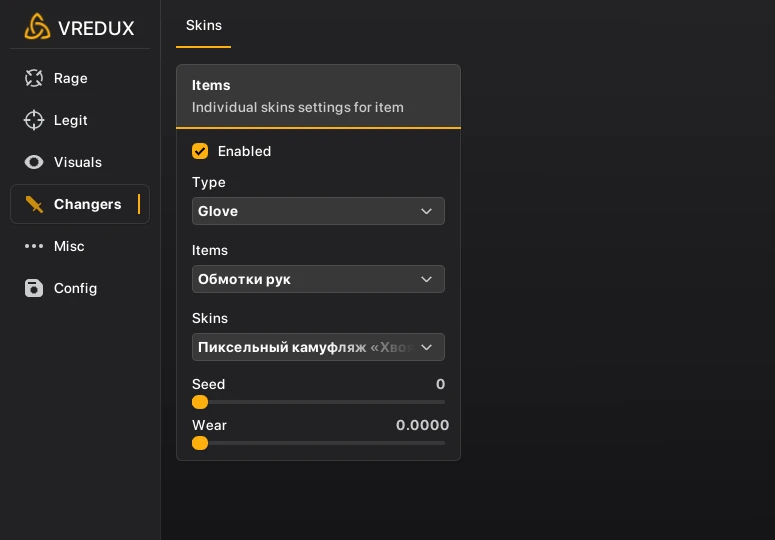Open the Config menu label

click(76, 288)
